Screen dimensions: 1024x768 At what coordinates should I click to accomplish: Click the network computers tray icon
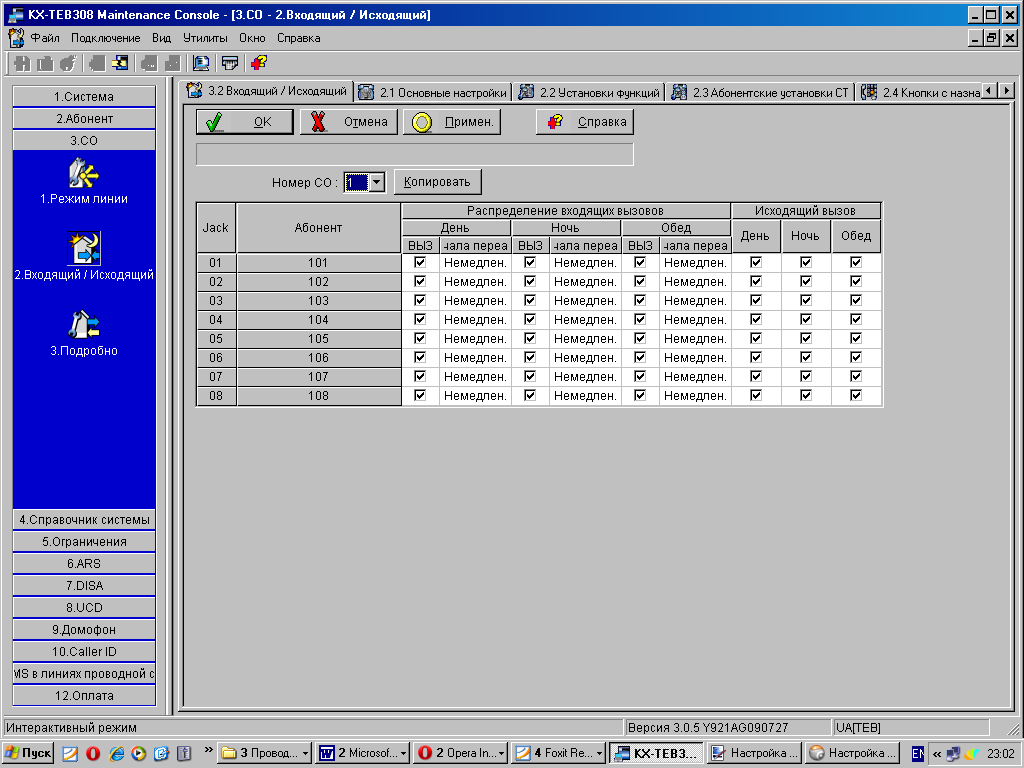click(954, 754)
